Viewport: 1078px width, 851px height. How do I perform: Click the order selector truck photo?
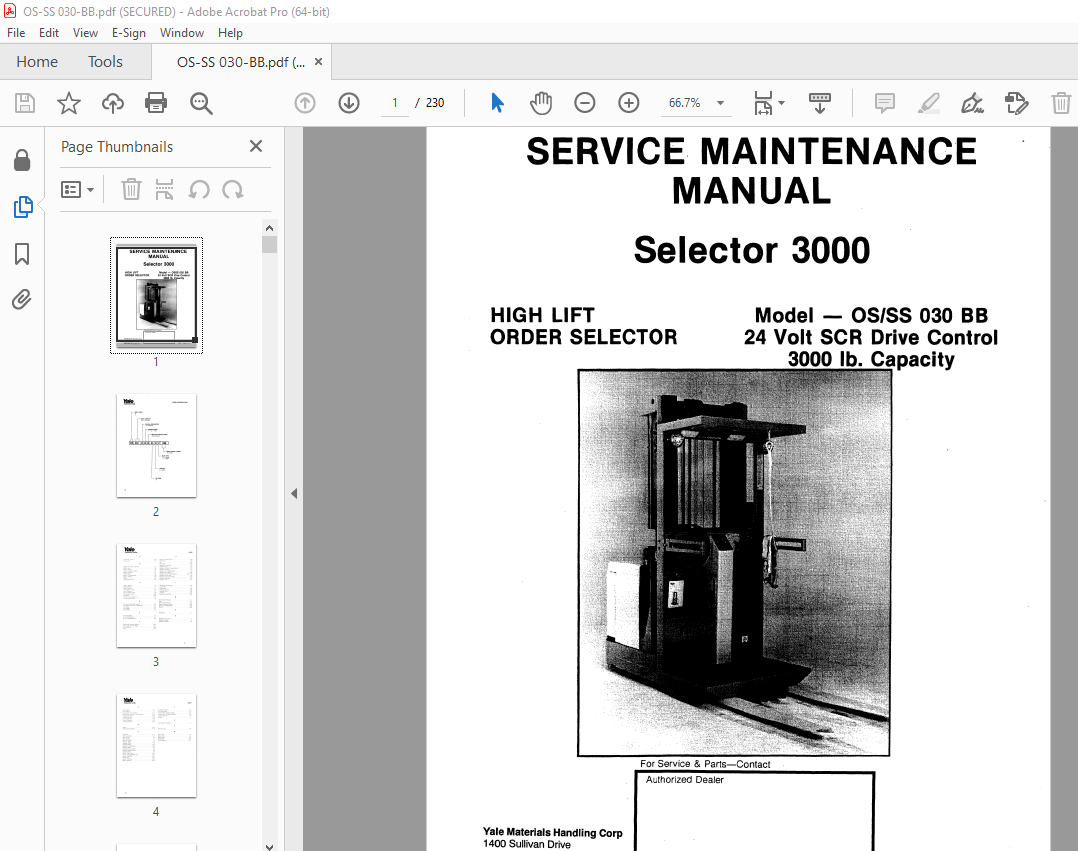point(734,562)
